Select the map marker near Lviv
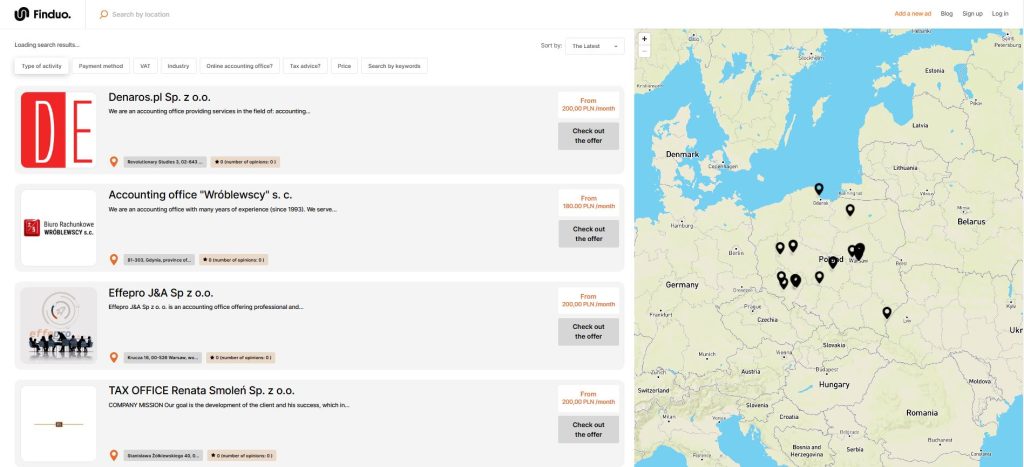 point(886,313)
